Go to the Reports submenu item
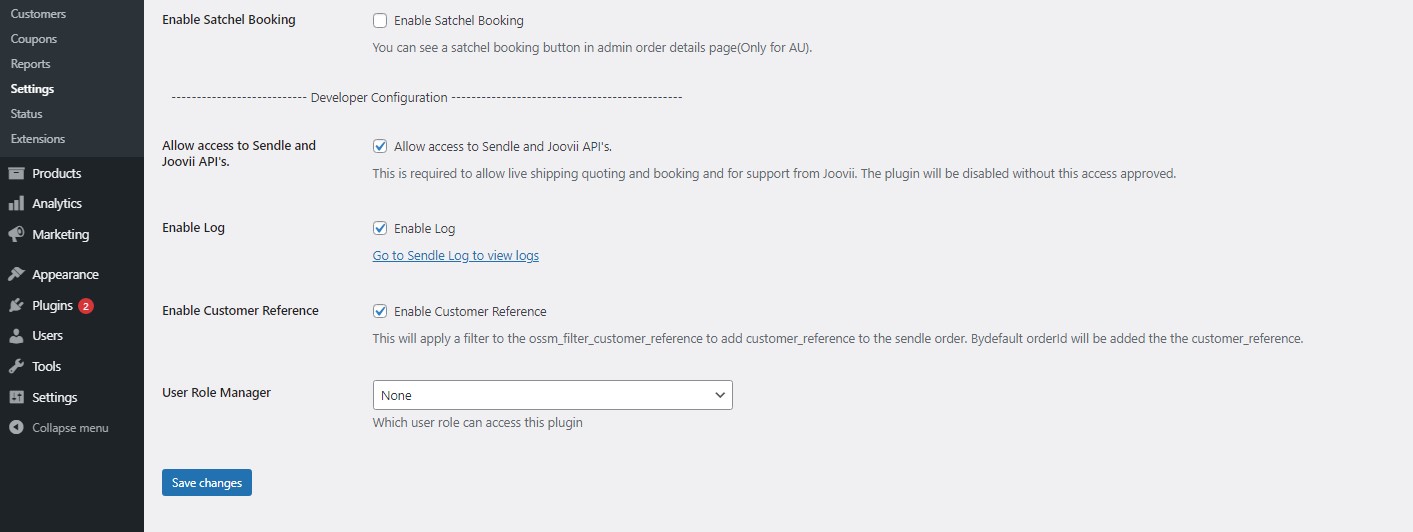1413x532 pixels. [30, 64]
